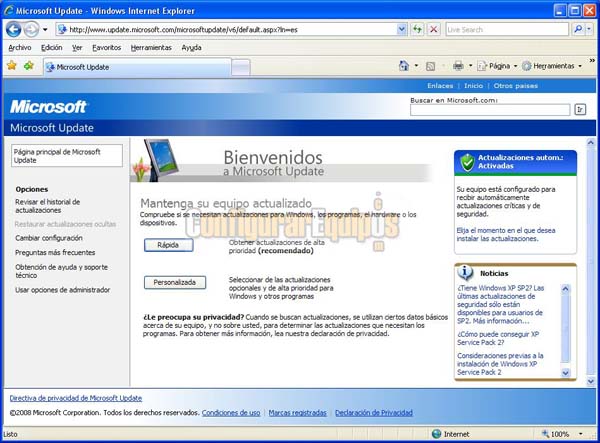Click the address bar URL field

click(227, 29)
